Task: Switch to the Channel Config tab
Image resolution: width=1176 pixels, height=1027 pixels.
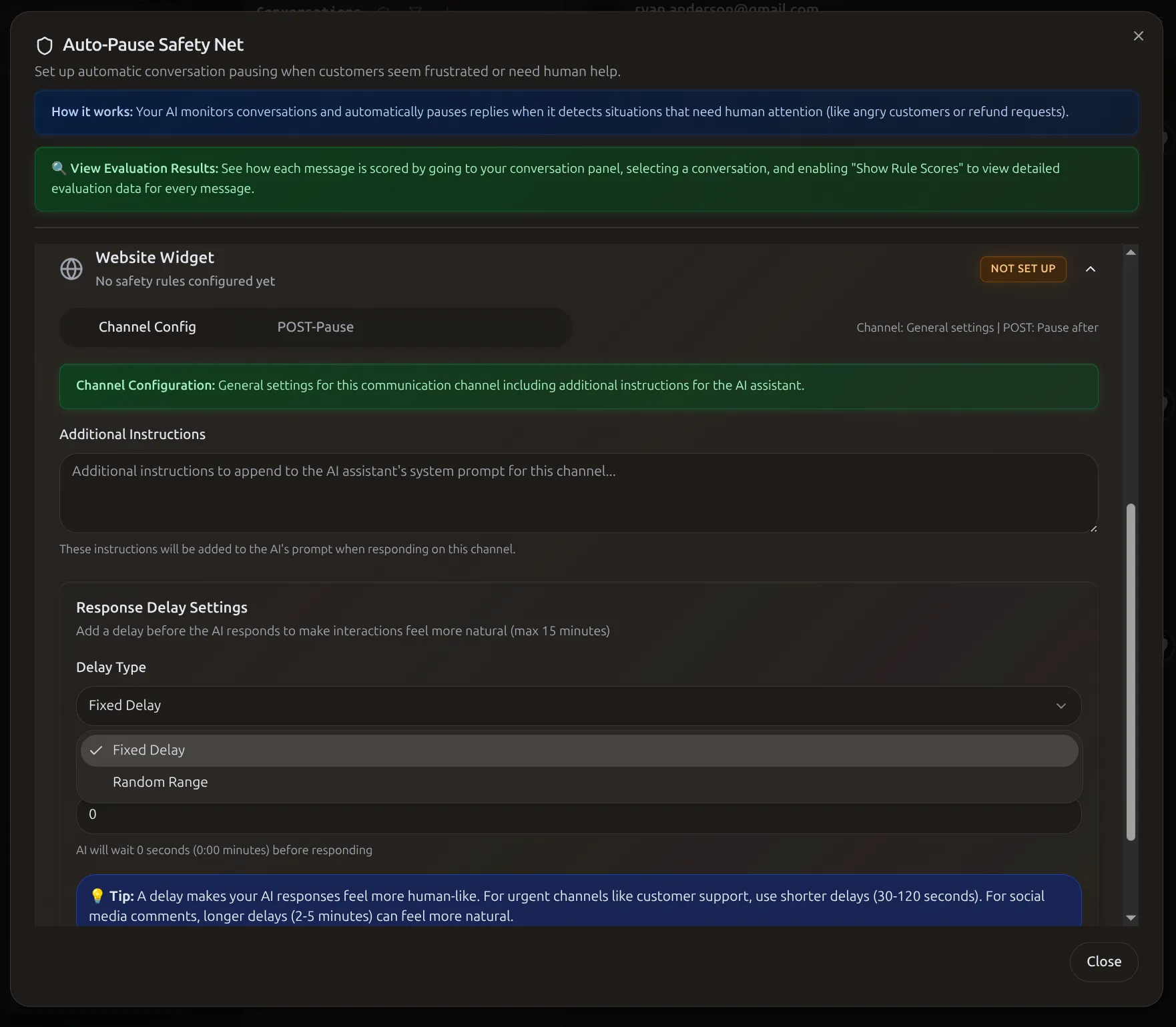Action: (x=148, y=327)
